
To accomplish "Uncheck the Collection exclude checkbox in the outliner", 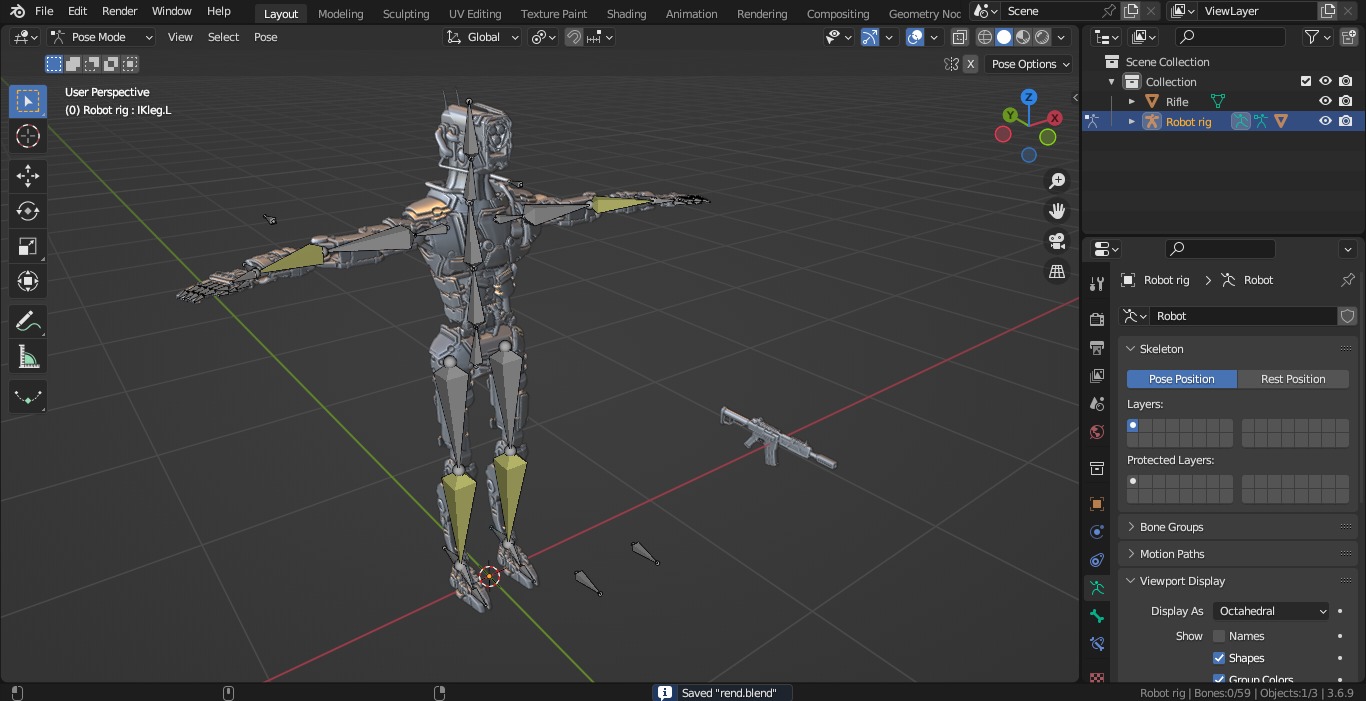I will [1305, 82].
